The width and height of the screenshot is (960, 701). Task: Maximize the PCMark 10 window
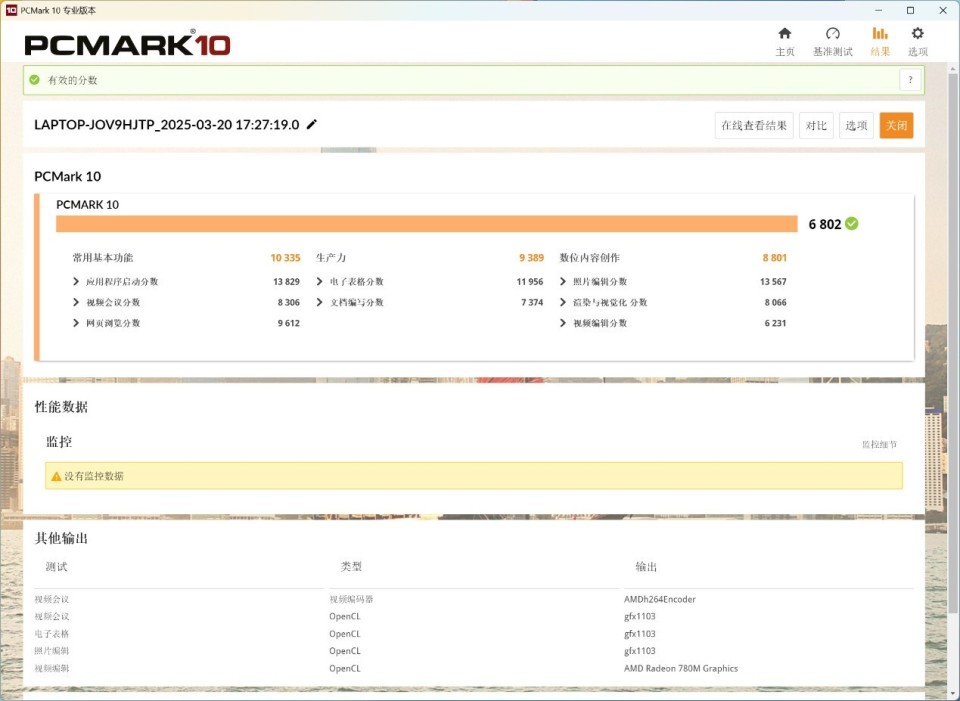910,10
